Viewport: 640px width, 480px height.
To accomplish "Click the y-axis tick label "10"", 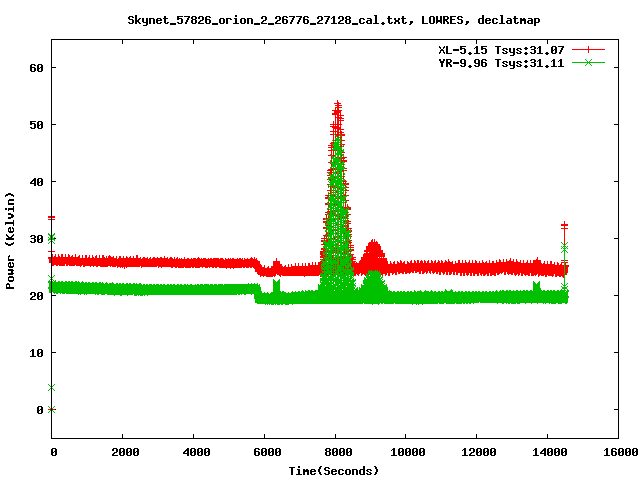I will (x=36, y=353).
